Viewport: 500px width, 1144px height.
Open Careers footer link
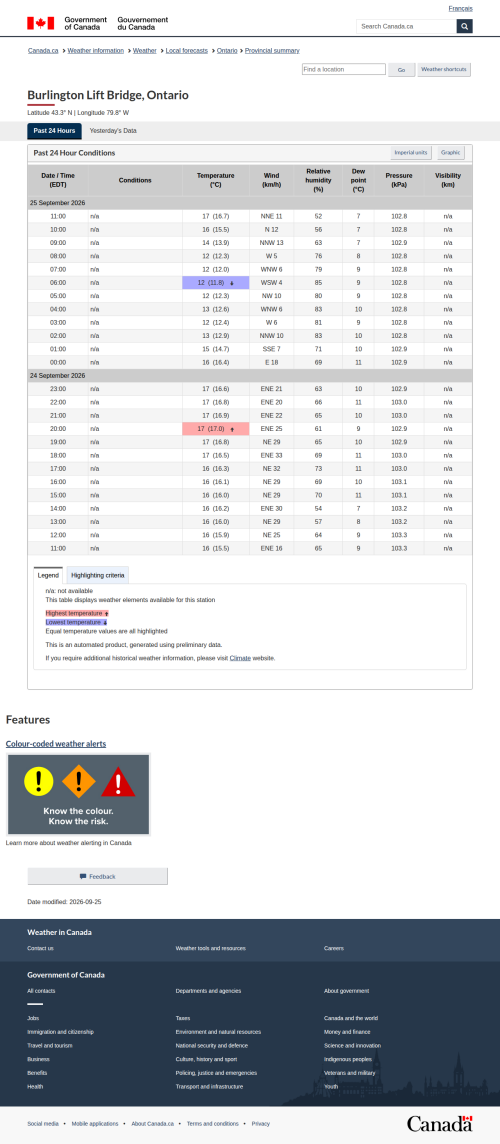pyautogui.click(x=334, y=948)
